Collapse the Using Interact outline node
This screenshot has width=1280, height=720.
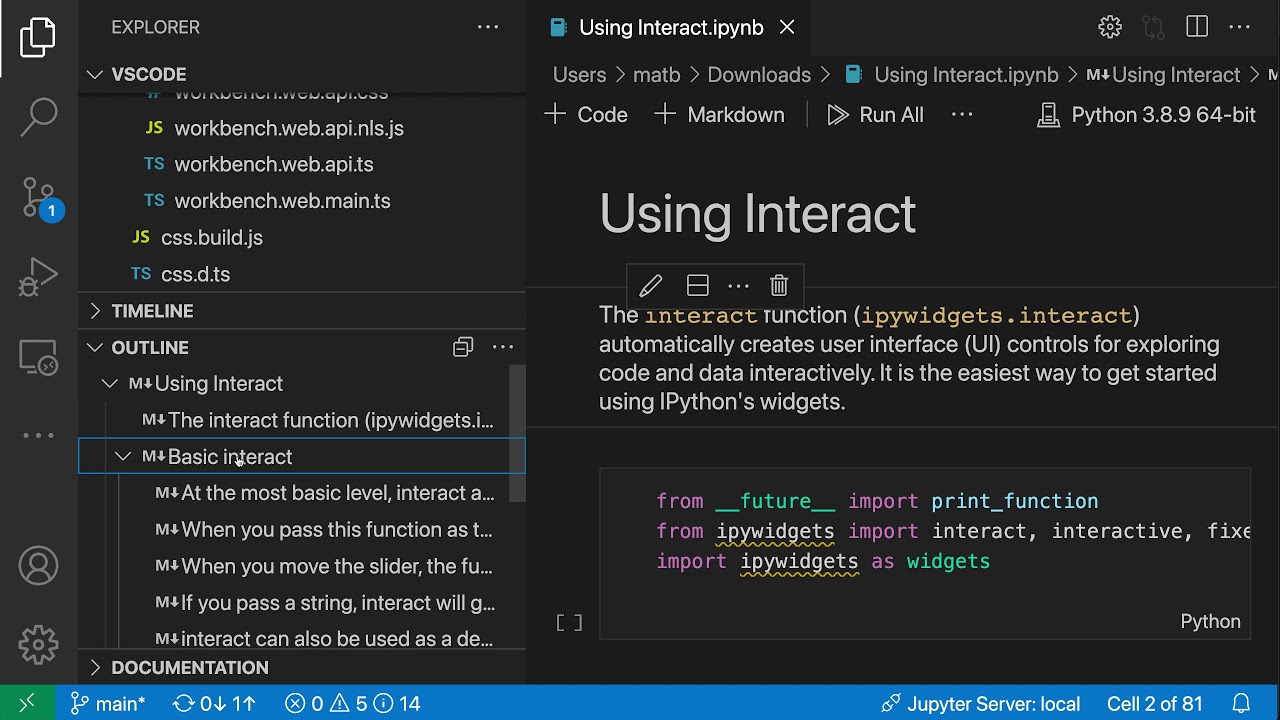pyautogui.click(x=109, y=383)
